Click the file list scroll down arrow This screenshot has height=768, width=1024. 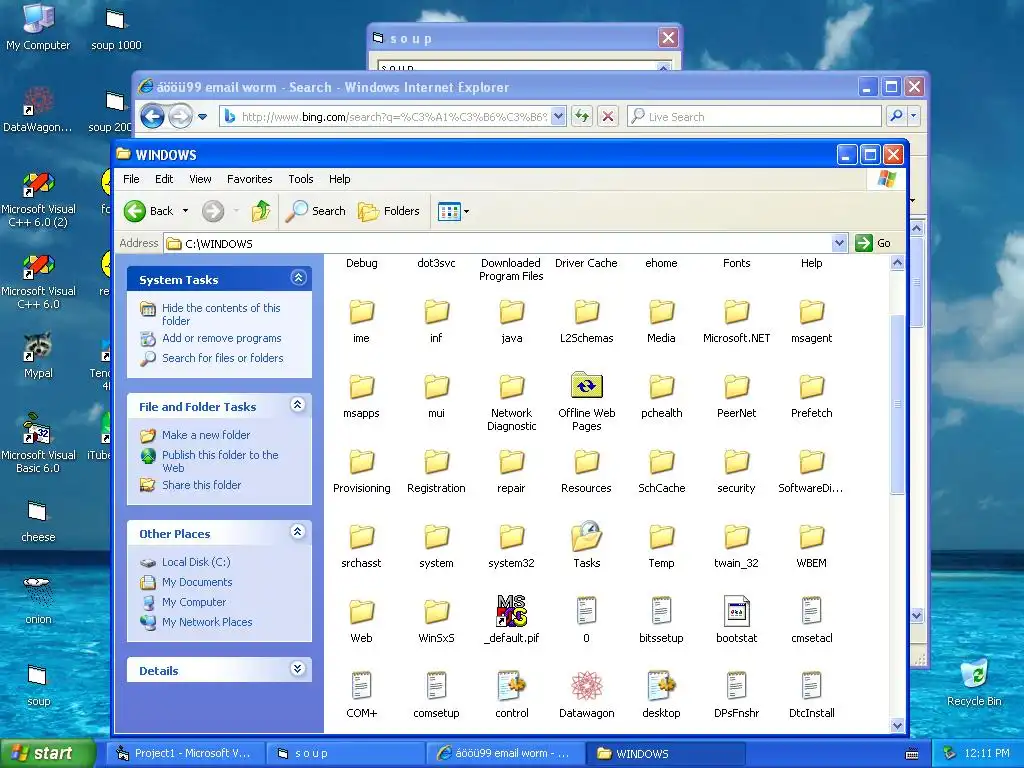point(897,725)
